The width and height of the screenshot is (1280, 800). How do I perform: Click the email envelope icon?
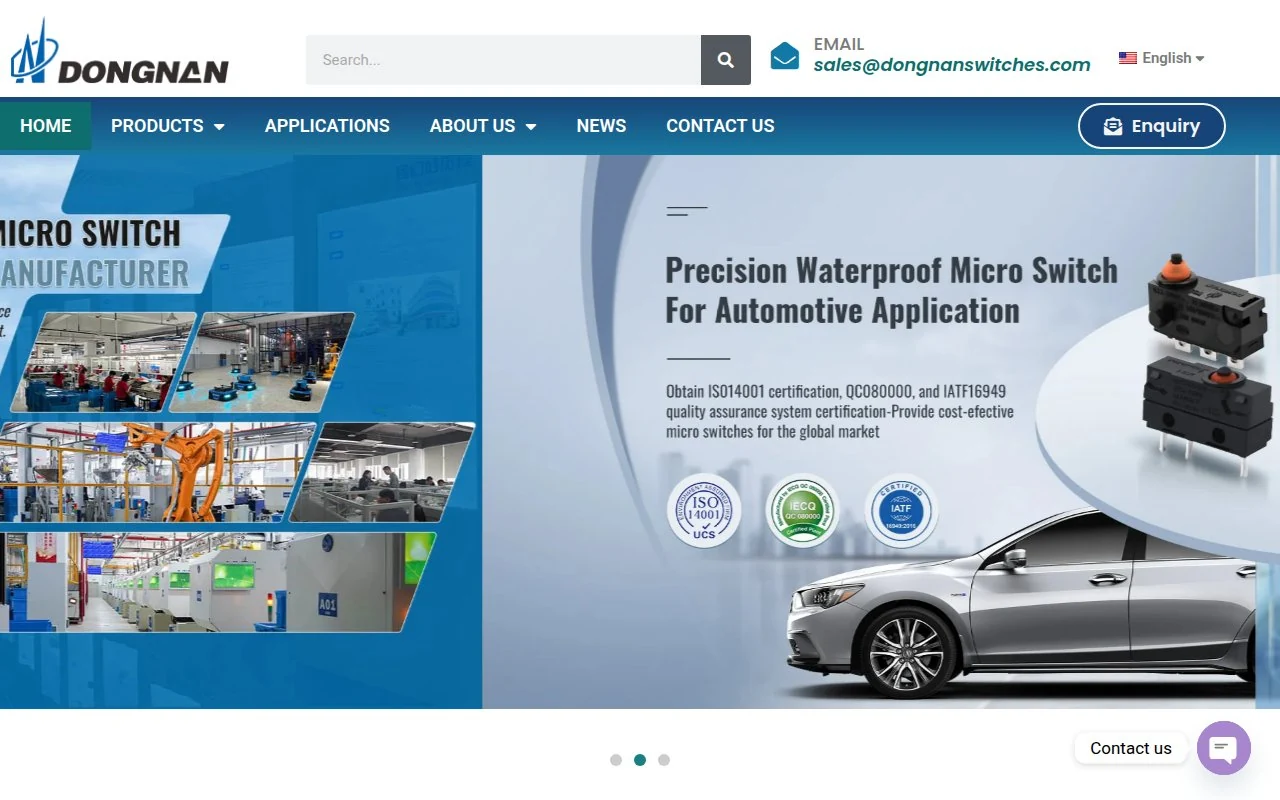(785, 56)
